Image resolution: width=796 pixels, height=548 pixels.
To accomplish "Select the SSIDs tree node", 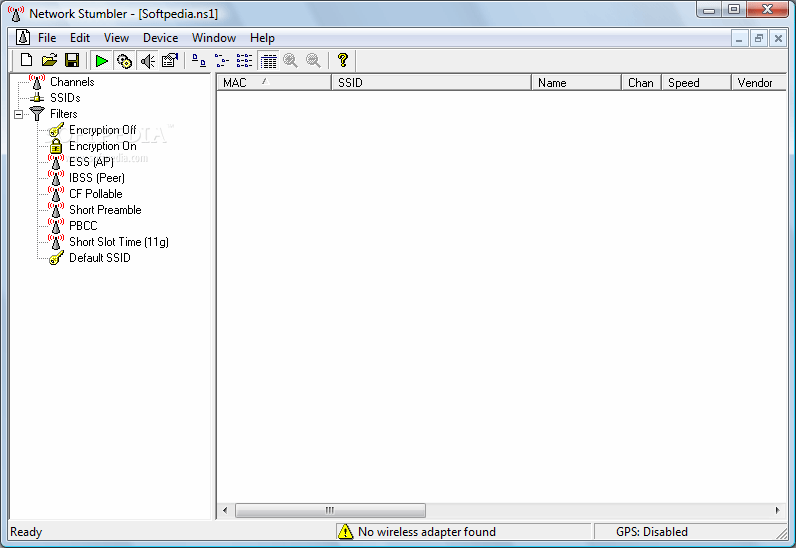I will coord(65,98).
